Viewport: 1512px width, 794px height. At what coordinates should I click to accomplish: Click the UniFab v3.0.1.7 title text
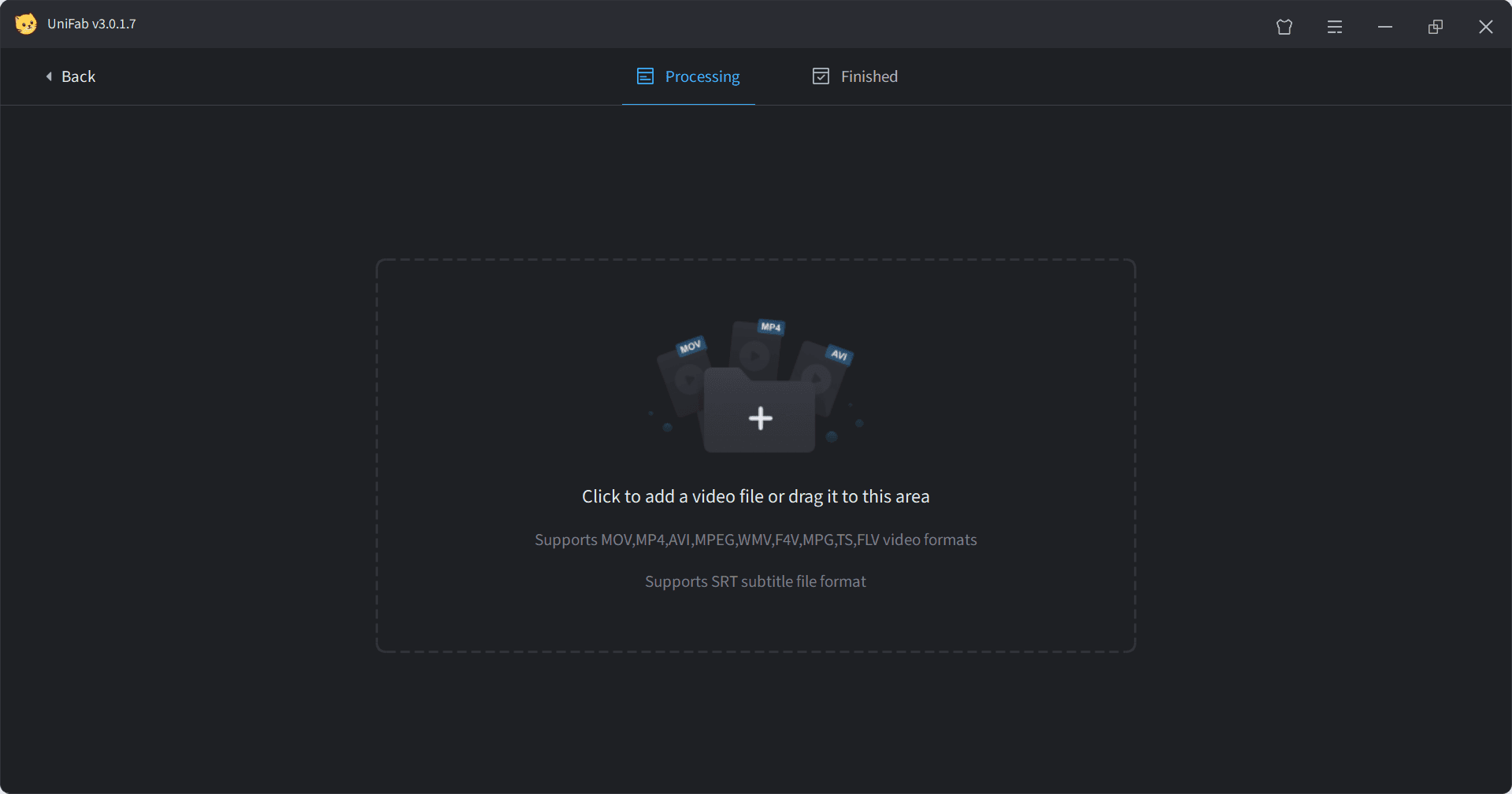click(91, 24)
